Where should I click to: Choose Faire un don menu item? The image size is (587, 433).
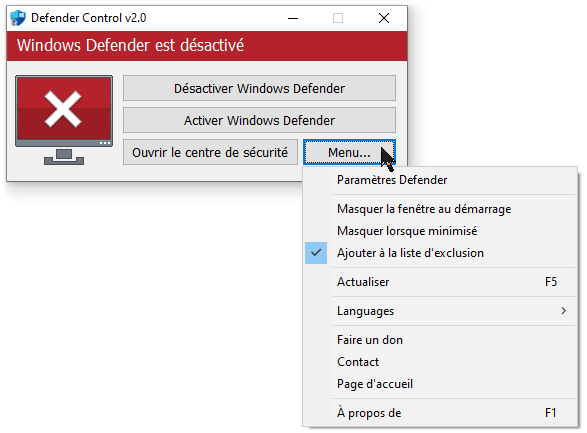tap(440, 340)
